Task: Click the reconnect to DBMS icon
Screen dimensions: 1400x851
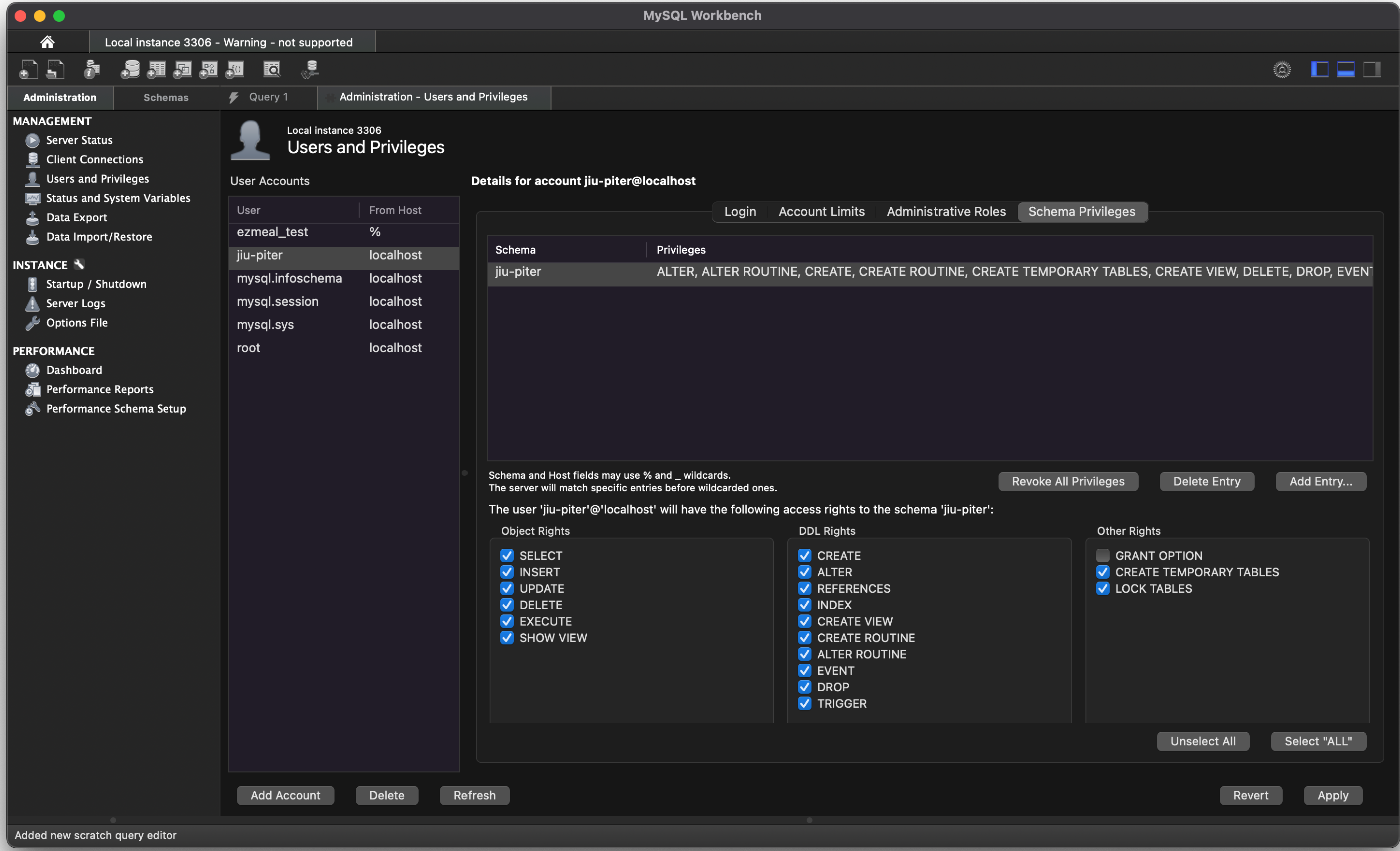Action: pyautogui.click(x=310, y=70)
